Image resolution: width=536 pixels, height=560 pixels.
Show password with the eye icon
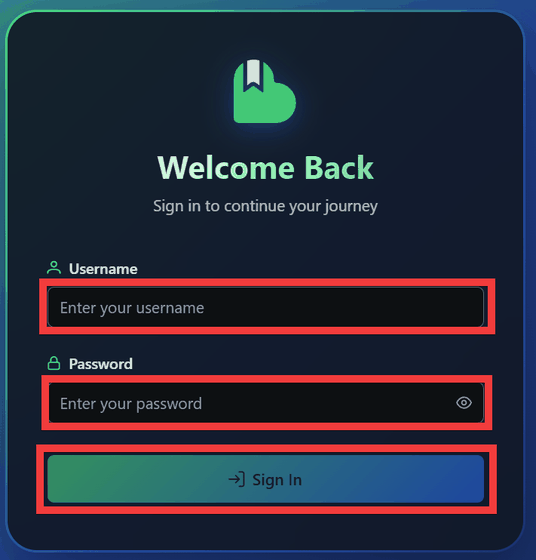point(464,403)
